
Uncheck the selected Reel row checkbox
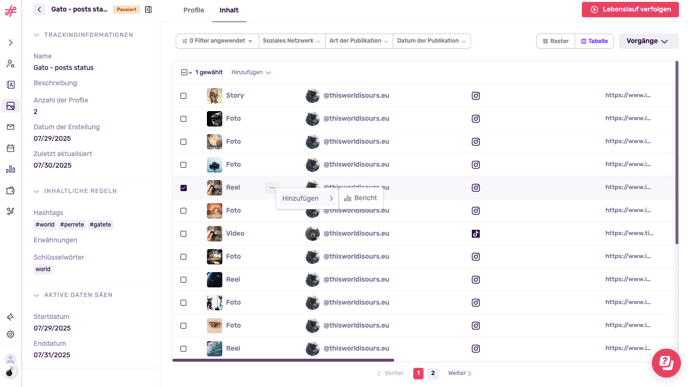click(183, 188)
